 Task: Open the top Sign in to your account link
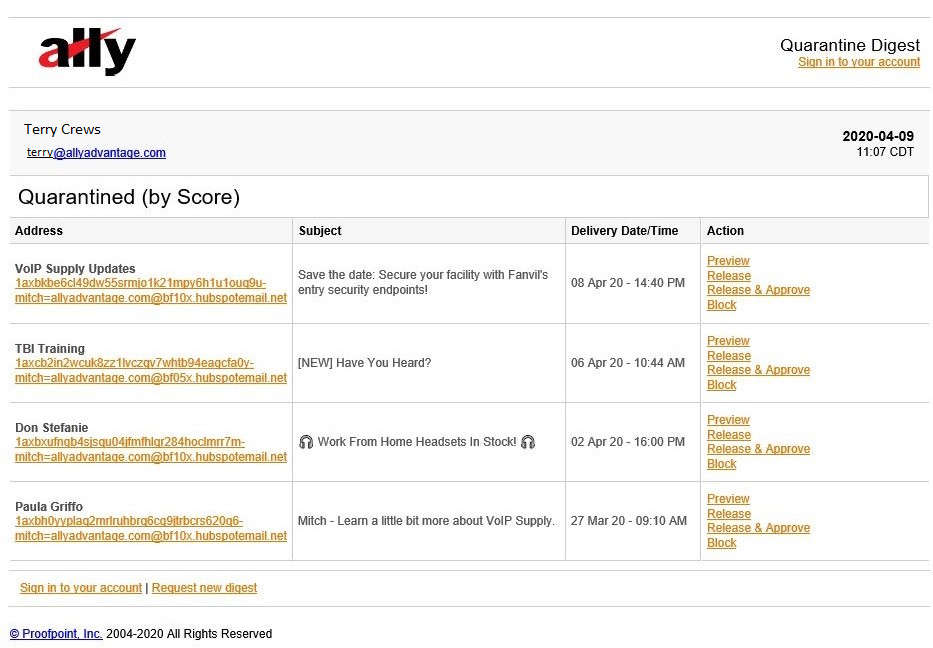click(x=859, y=62)
